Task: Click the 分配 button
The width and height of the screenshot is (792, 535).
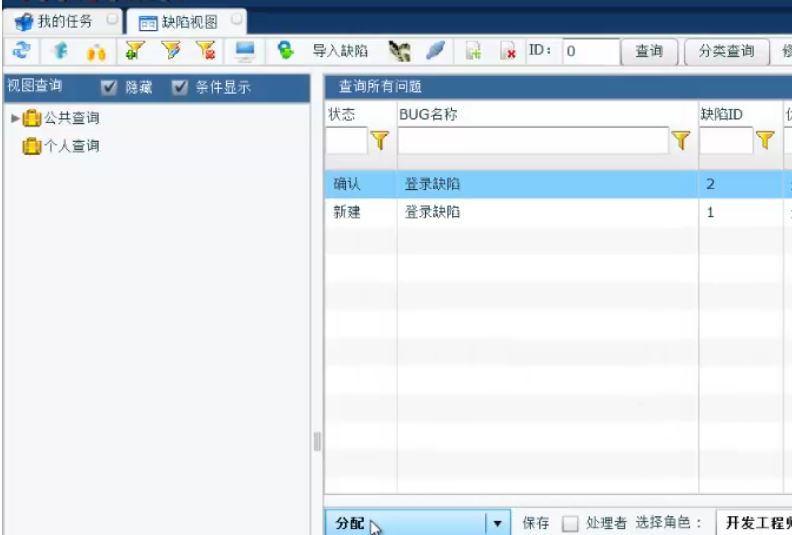Action: [405, 523]
